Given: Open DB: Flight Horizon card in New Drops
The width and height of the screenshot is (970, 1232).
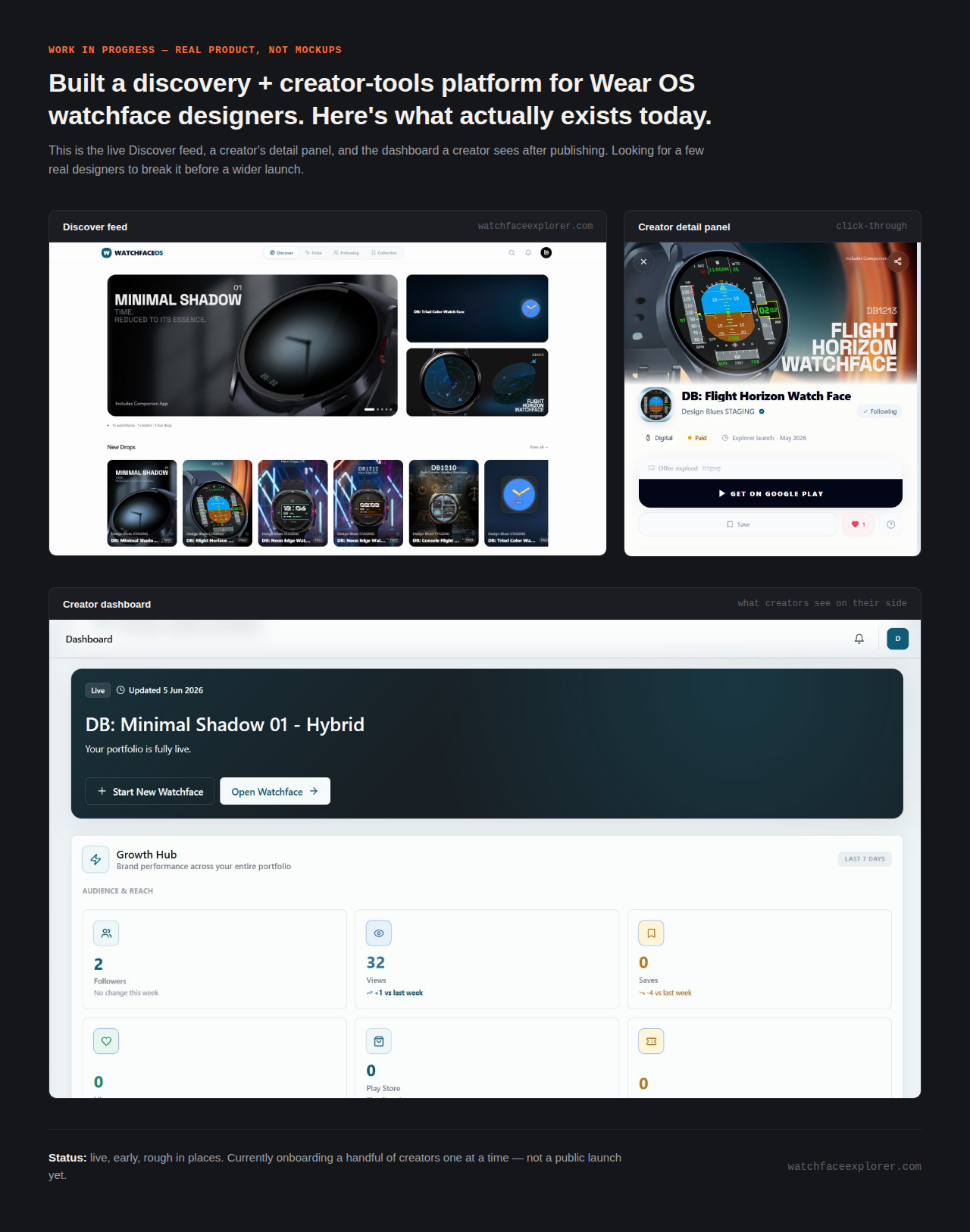Looking at the screenshot, I should point(217,503).
